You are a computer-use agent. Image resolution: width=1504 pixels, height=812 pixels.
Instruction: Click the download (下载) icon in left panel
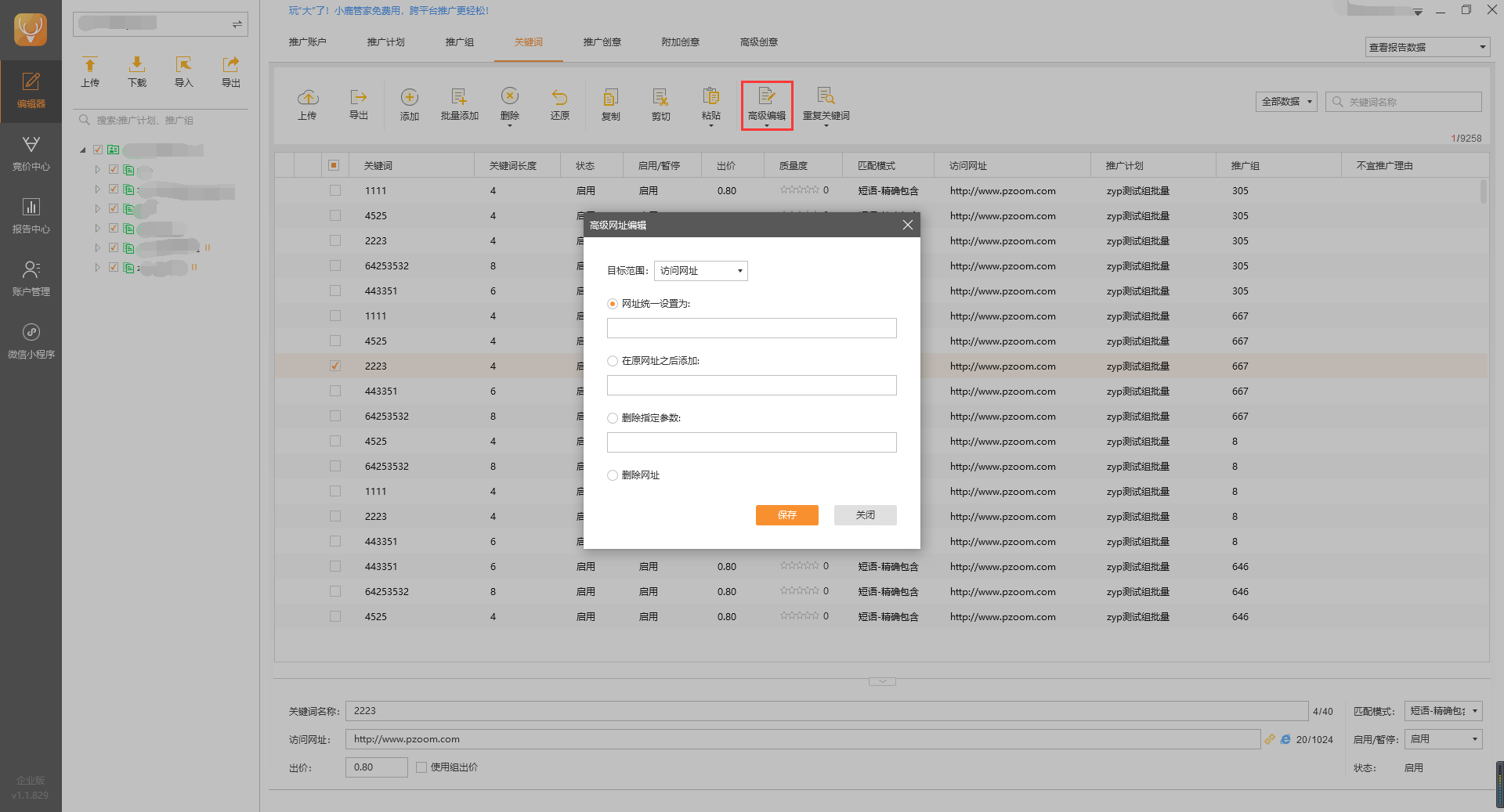coord(137,71)
